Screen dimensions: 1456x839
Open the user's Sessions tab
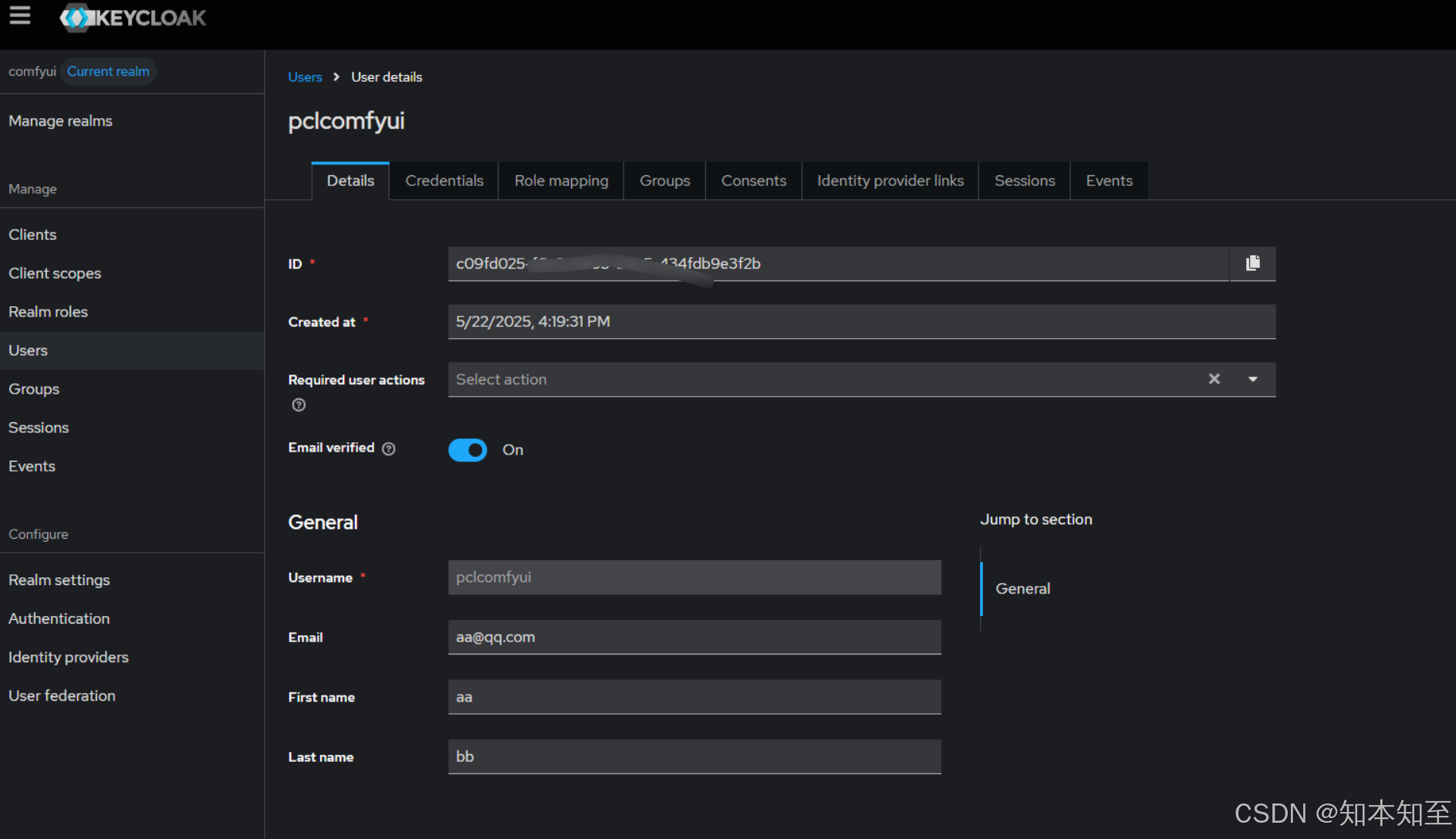click(1024, 181)
